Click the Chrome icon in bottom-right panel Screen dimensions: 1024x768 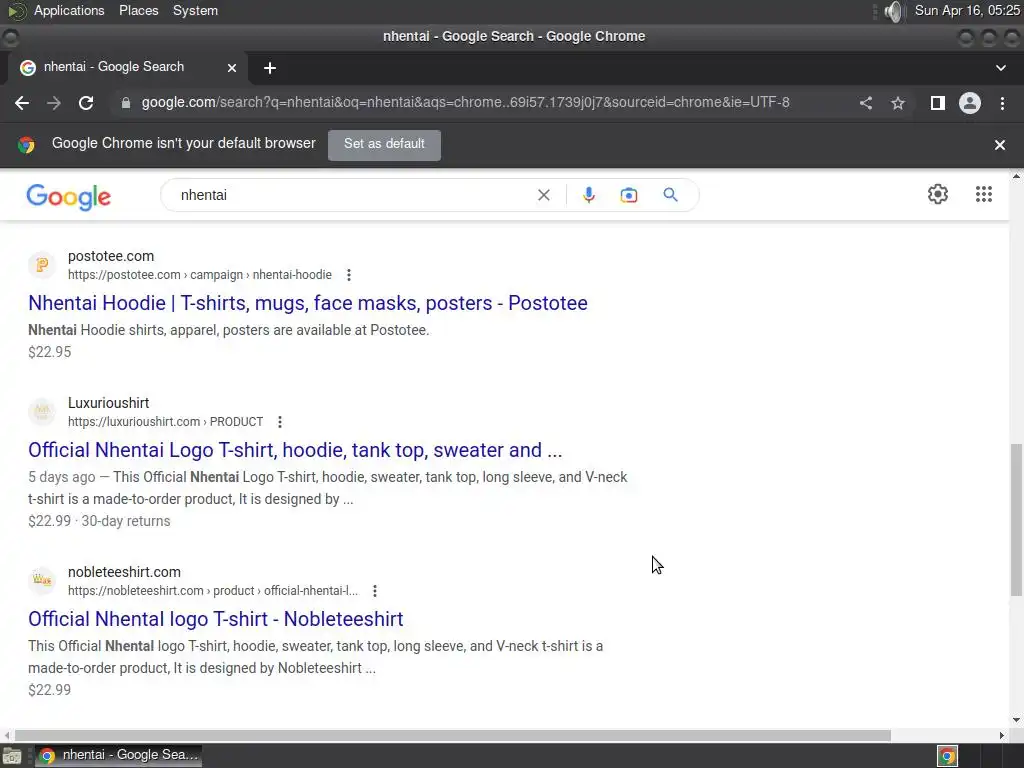pos(947,756)
